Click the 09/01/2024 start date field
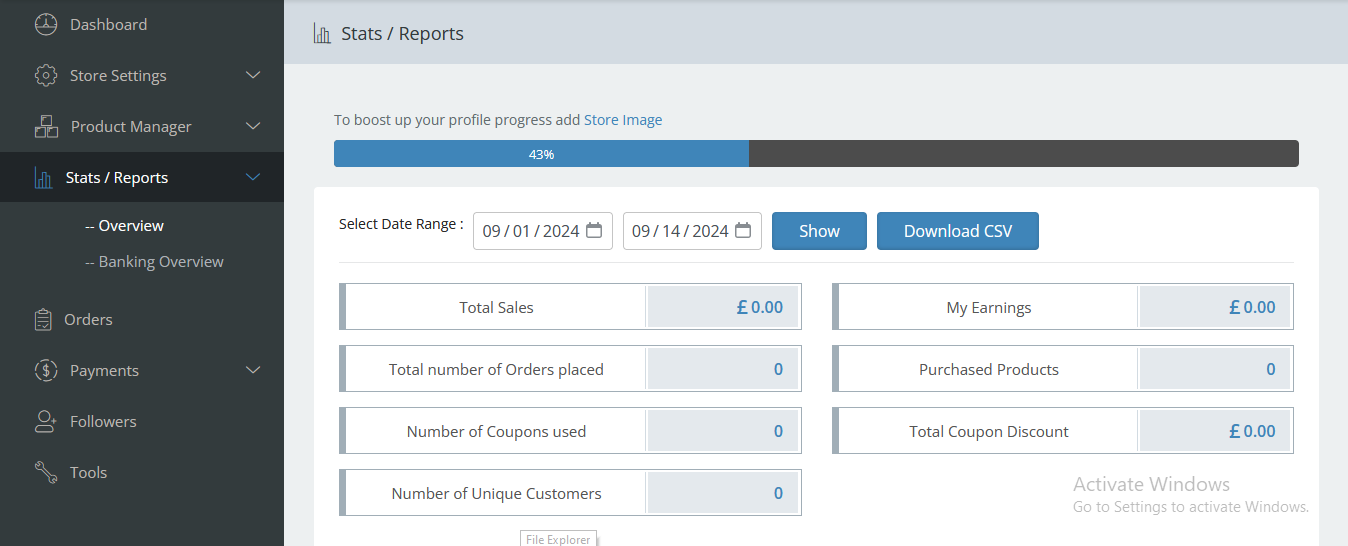Screen dimensions: 1348x546 pos(530,231)
